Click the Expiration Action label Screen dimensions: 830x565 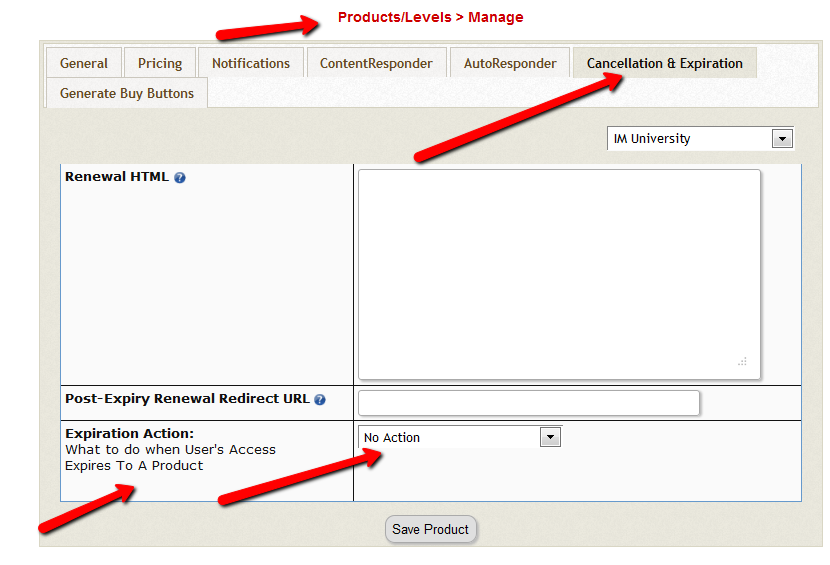[x=129, y=433]
